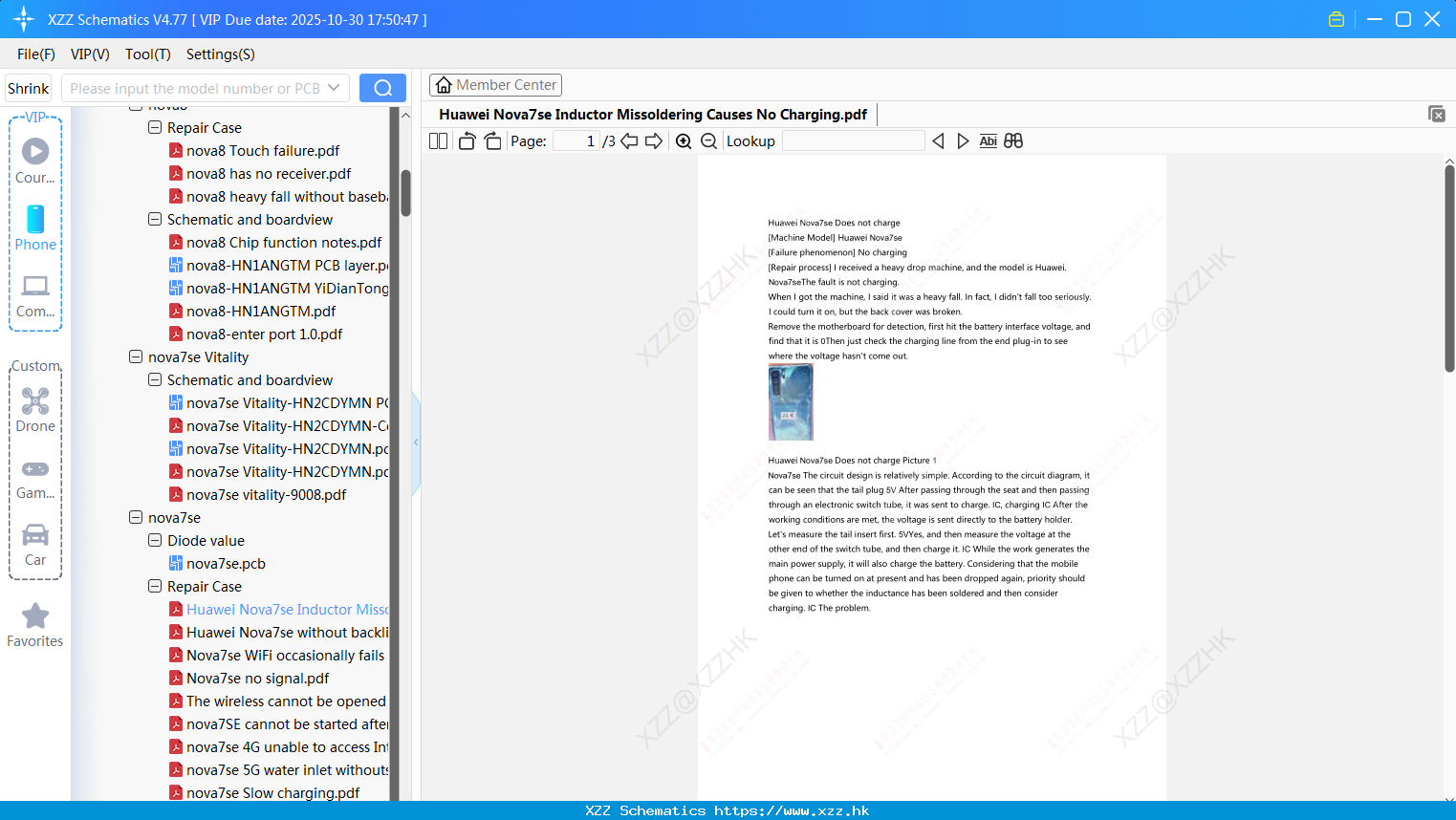Collapse nova8 Schematic and boardview folder
Image resolution: width=1456 pixels, height=820 pixels.
click(x=155, y=219)
